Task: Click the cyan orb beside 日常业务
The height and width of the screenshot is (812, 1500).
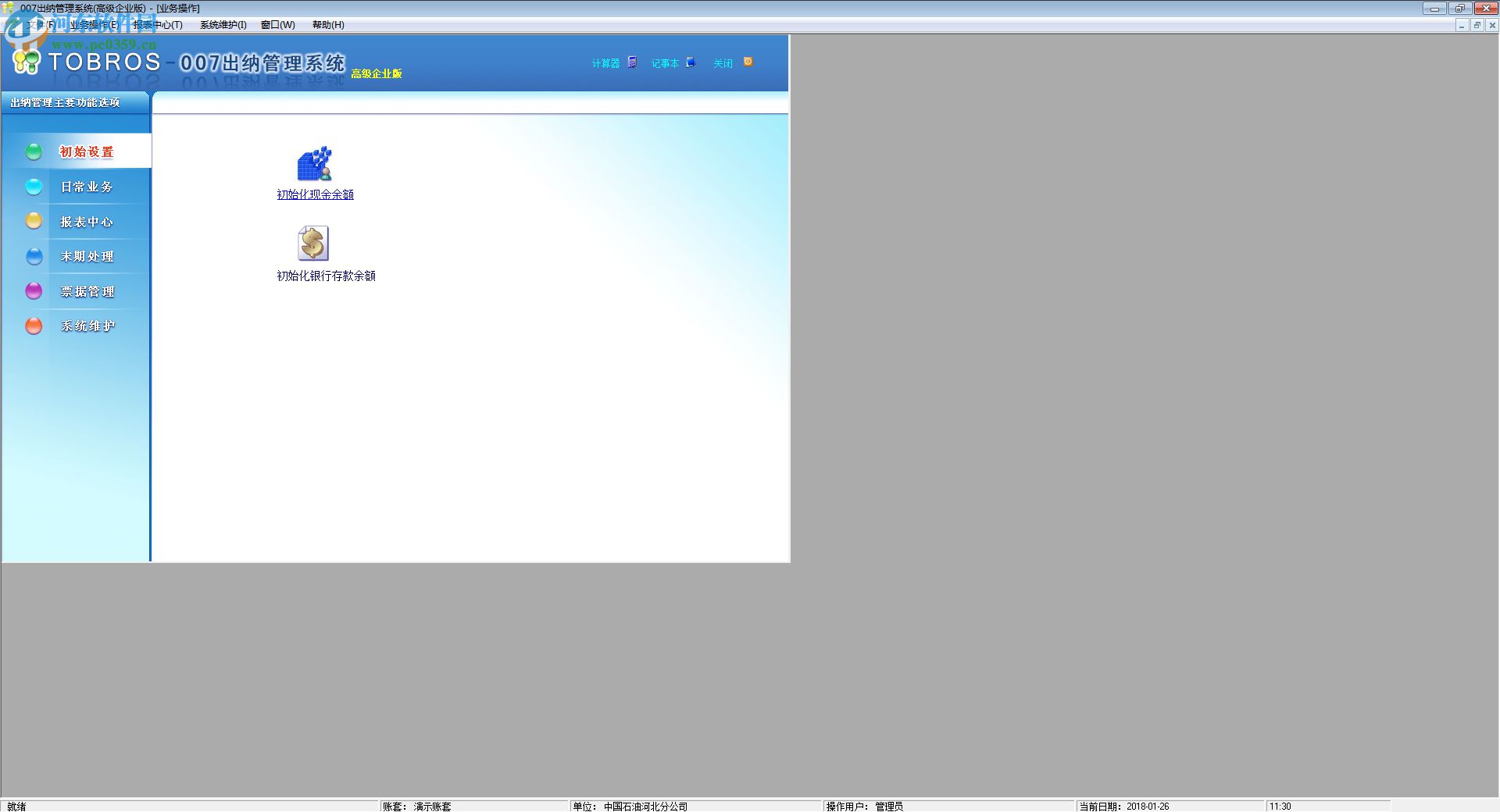Action: (x=34, y=187)
